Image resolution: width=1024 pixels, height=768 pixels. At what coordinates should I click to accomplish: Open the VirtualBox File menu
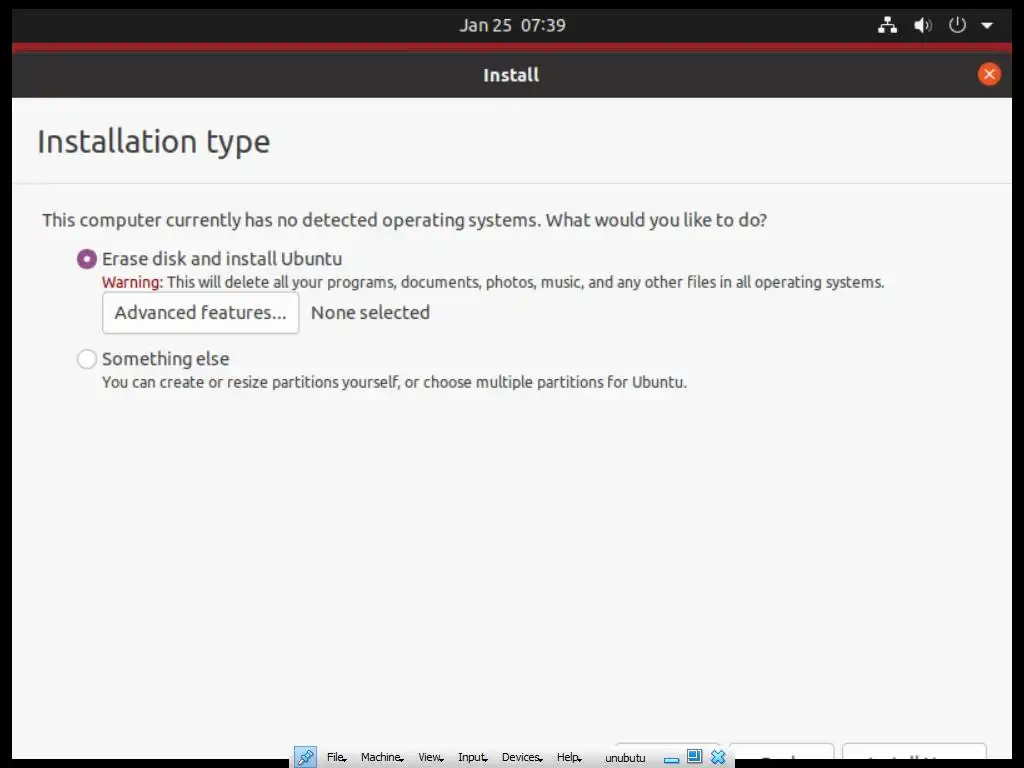point(336,757)
